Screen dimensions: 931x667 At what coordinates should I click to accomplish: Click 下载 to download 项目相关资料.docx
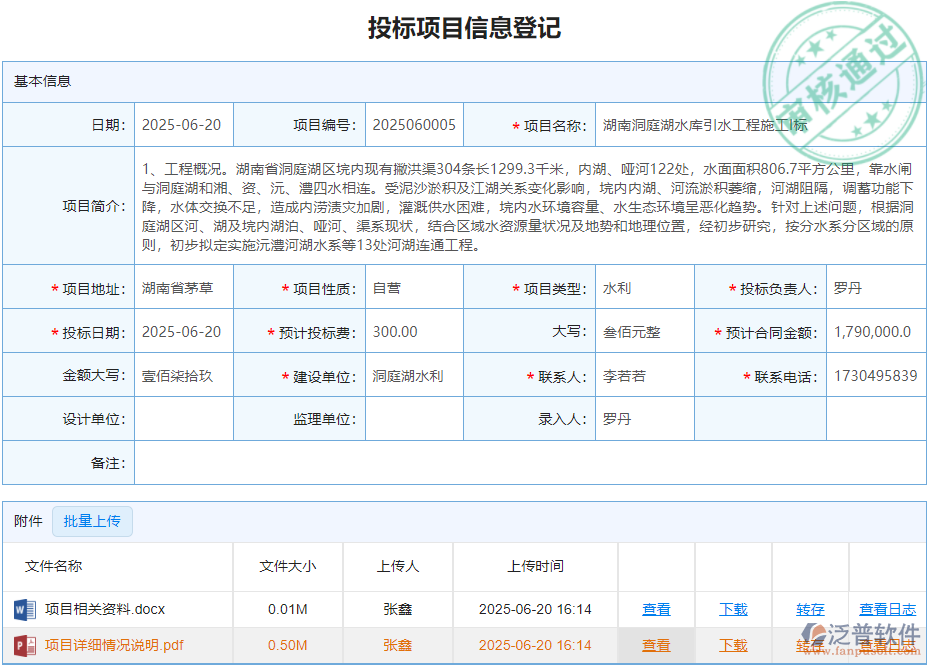731,609
